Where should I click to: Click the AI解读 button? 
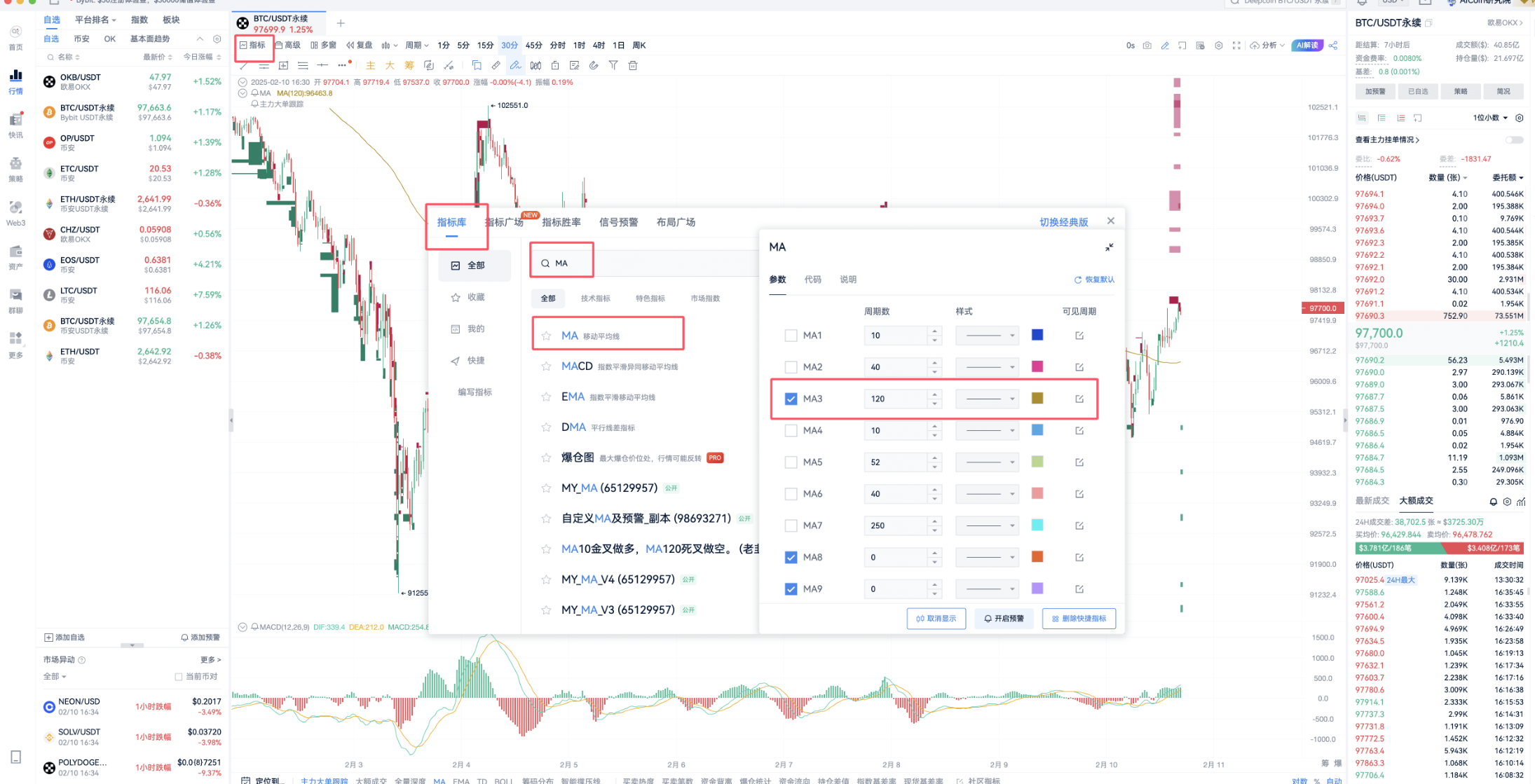pyautogui.click(x=1307, y=46)
